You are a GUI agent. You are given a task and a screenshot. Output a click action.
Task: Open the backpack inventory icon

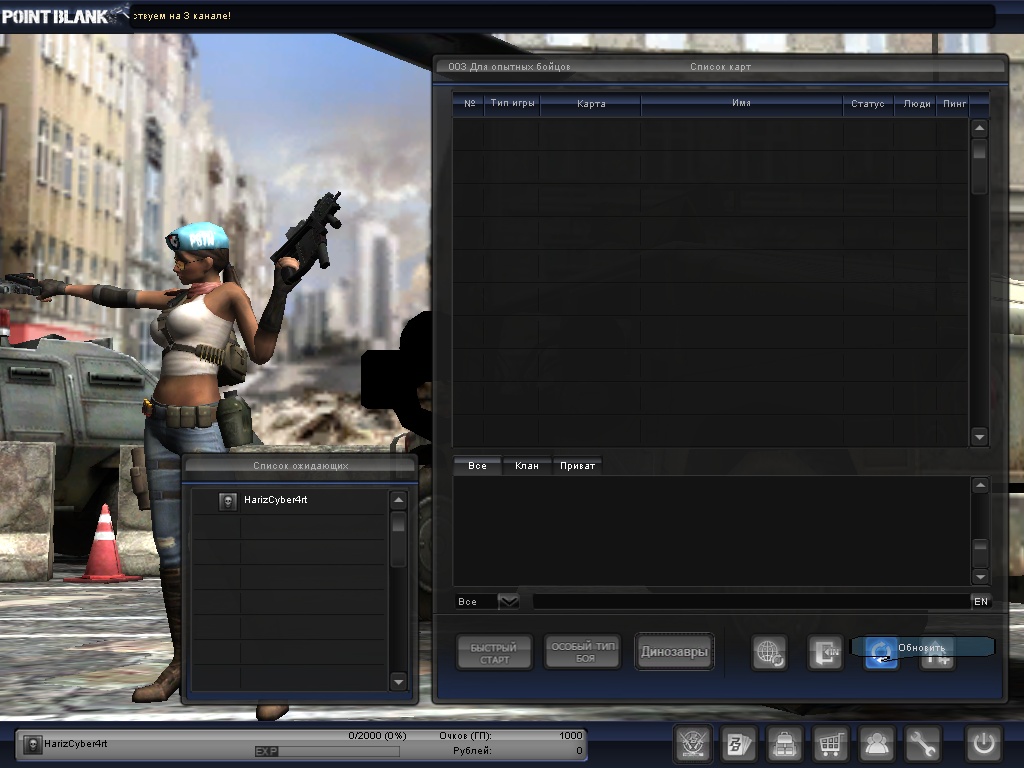(x=784, y=743)
